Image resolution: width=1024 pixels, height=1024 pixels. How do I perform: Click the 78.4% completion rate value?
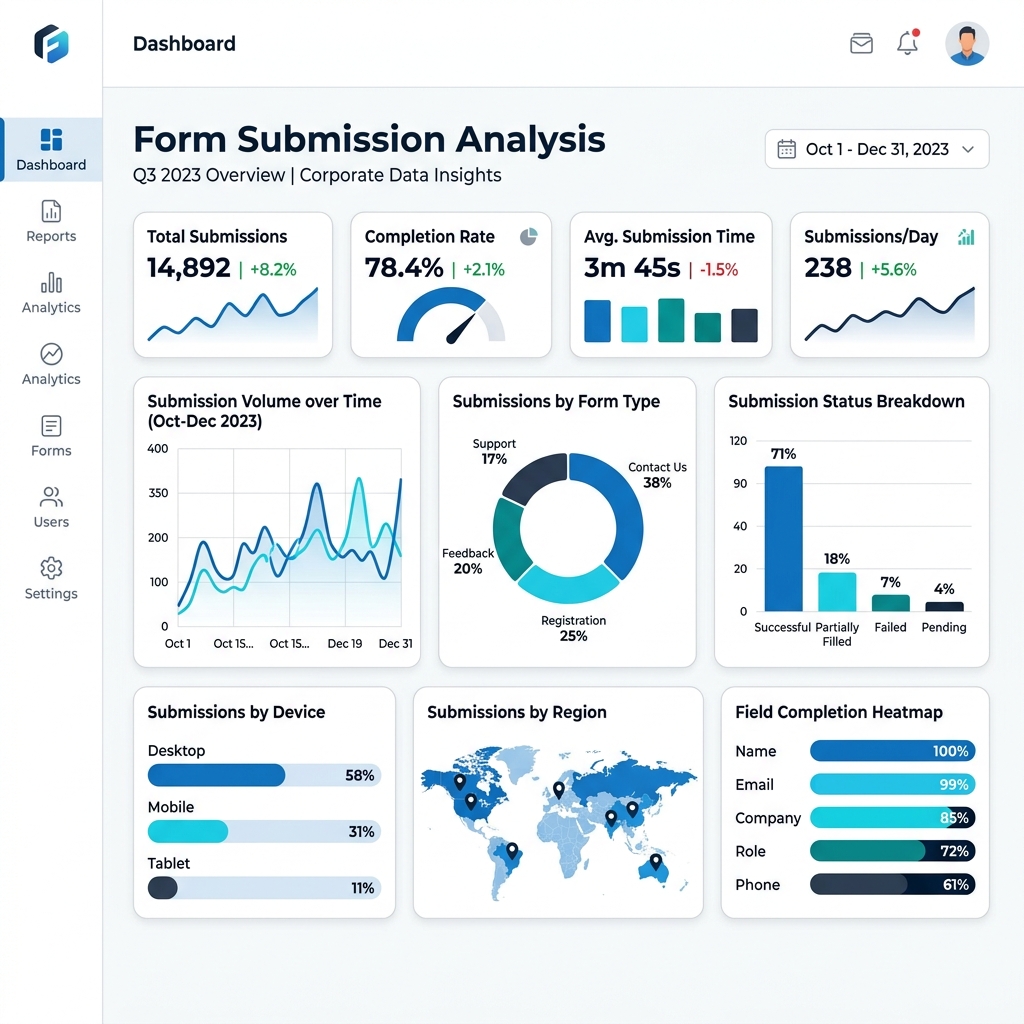click(x=404, y=268)
